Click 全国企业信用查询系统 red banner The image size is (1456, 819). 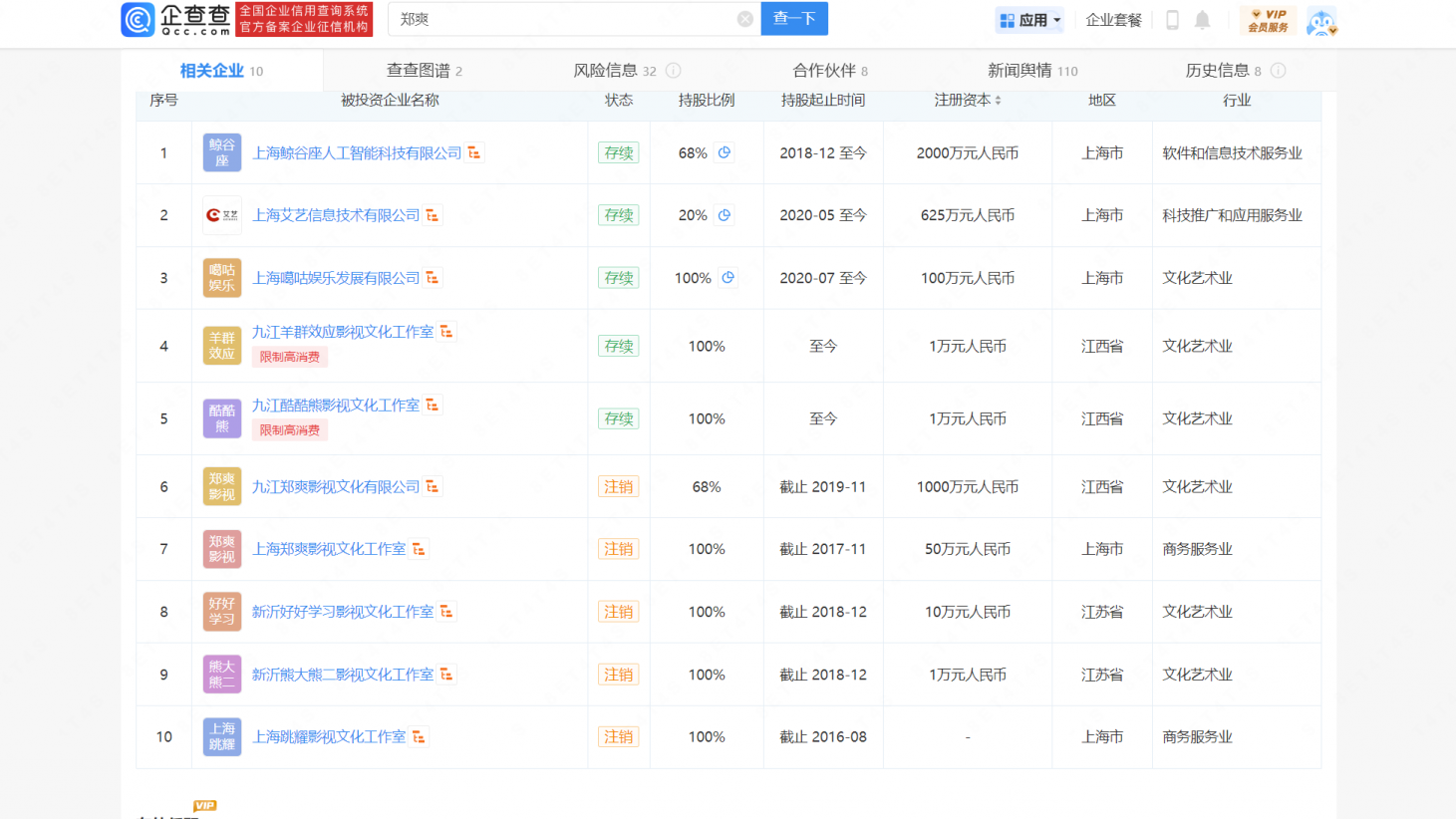pos(304,19)
